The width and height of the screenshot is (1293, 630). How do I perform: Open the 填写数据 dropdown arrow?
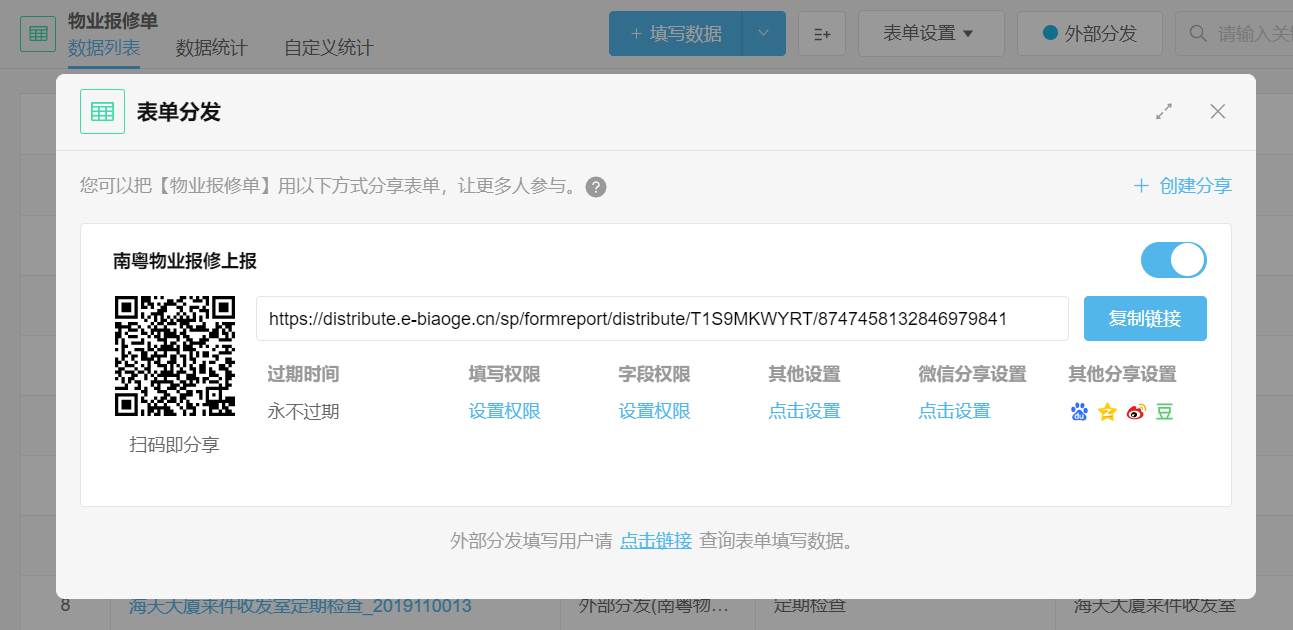[x=764, y=34]
